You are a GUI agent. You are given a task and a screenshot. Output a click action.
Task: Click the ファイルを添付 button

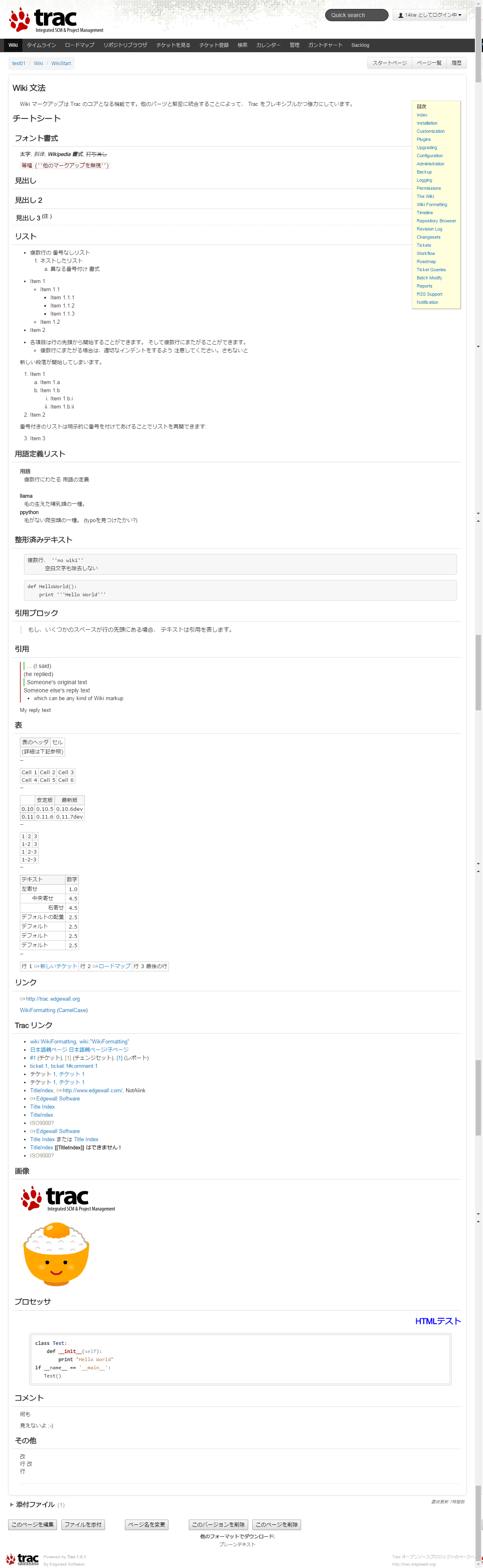pos(83,1525)
